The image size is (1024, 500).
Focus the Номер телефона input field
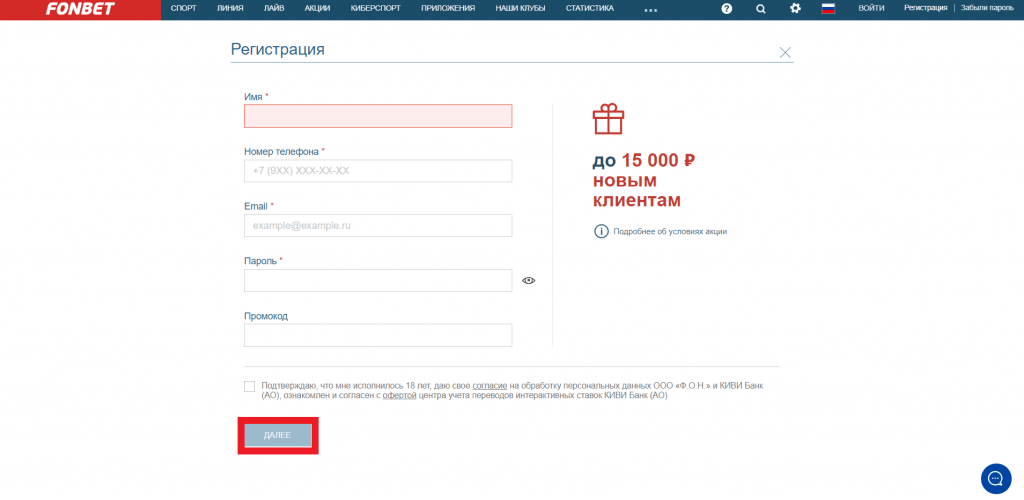(378, 171)
